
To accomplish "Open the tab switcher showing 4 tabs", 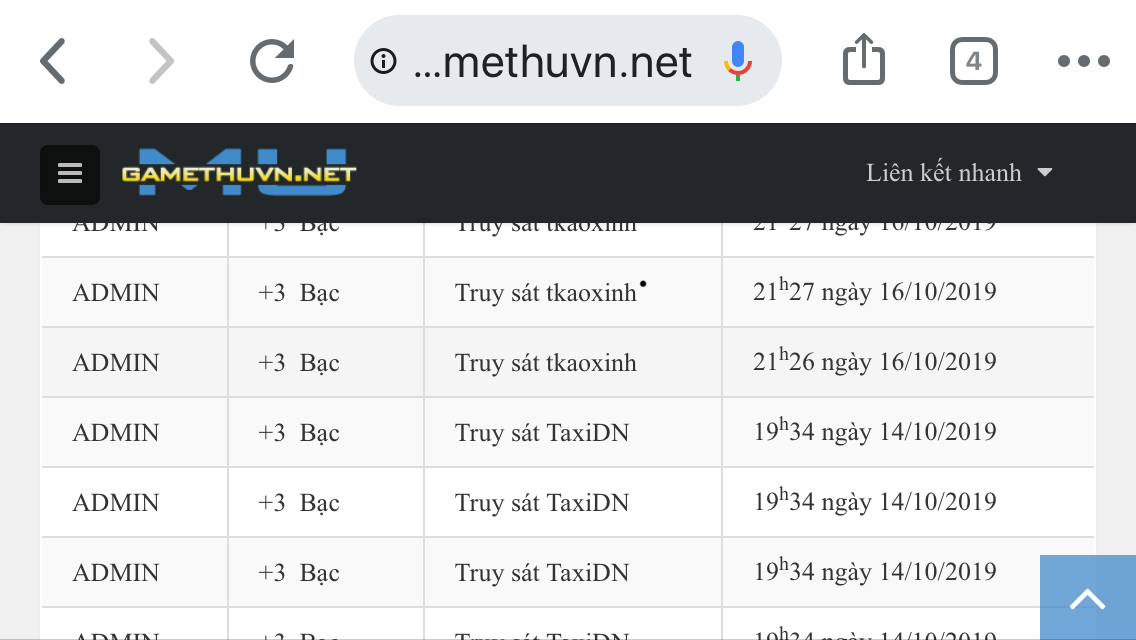I will coord(973,62).
